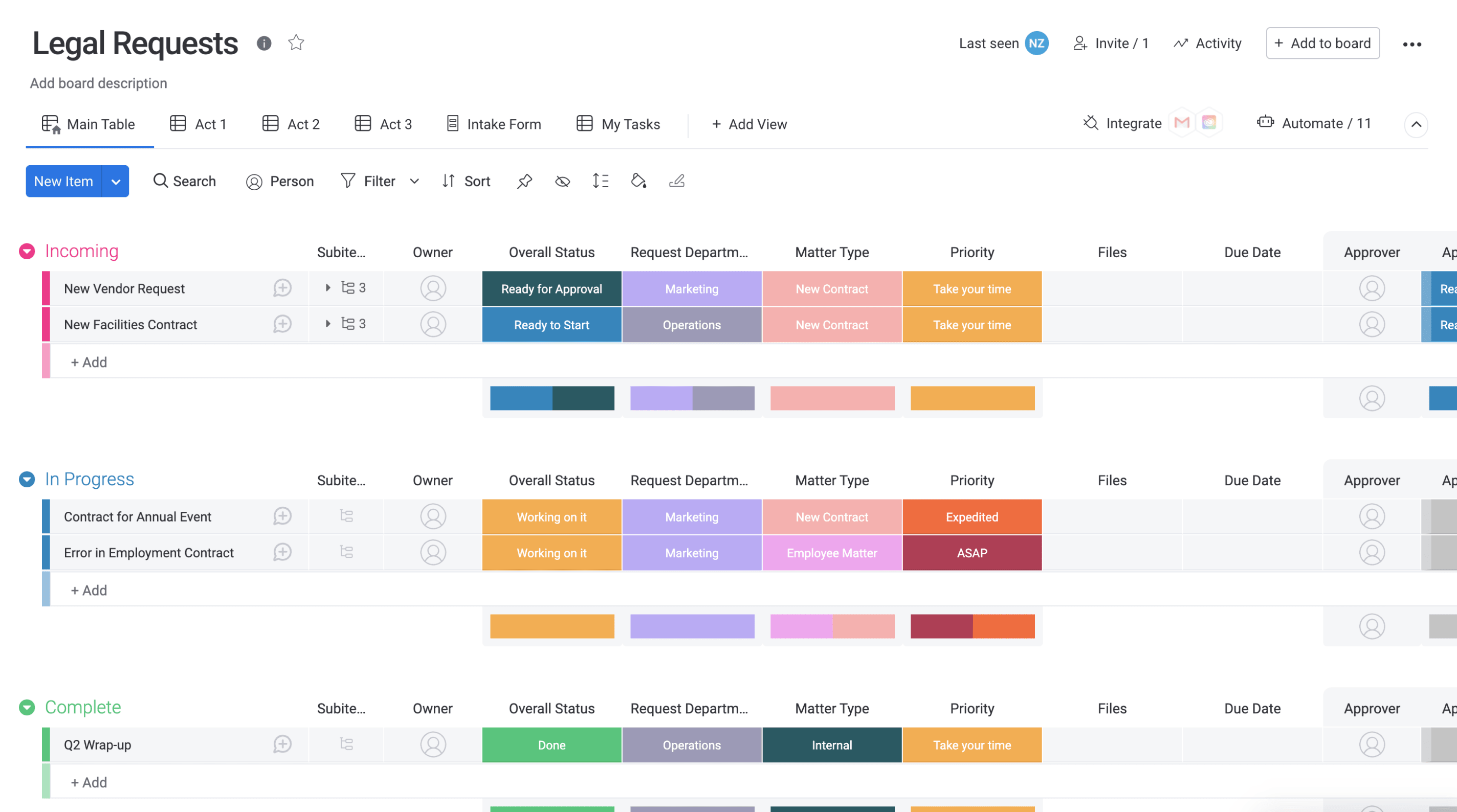Open Automate / 11 automations
The image size is (1457, 812).
[1314, 123]
